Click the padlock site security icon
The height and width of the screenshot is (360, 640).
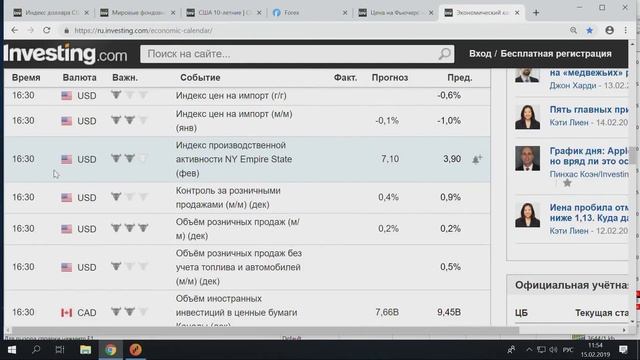click(66, 31)
